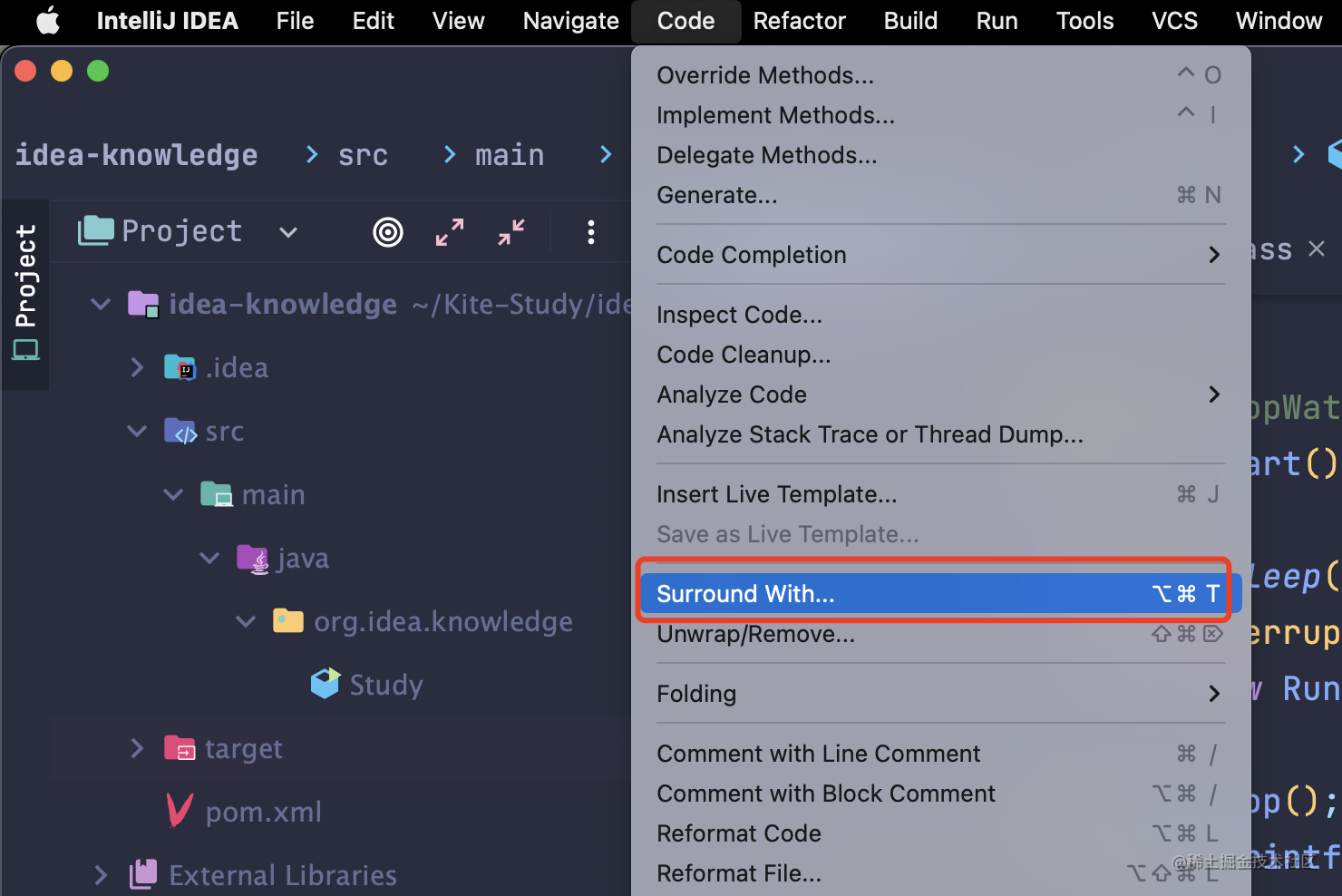The width and height of the screenshot is (1342, 896).
Task: Open the Folding submenu
Action: (940, 694)
